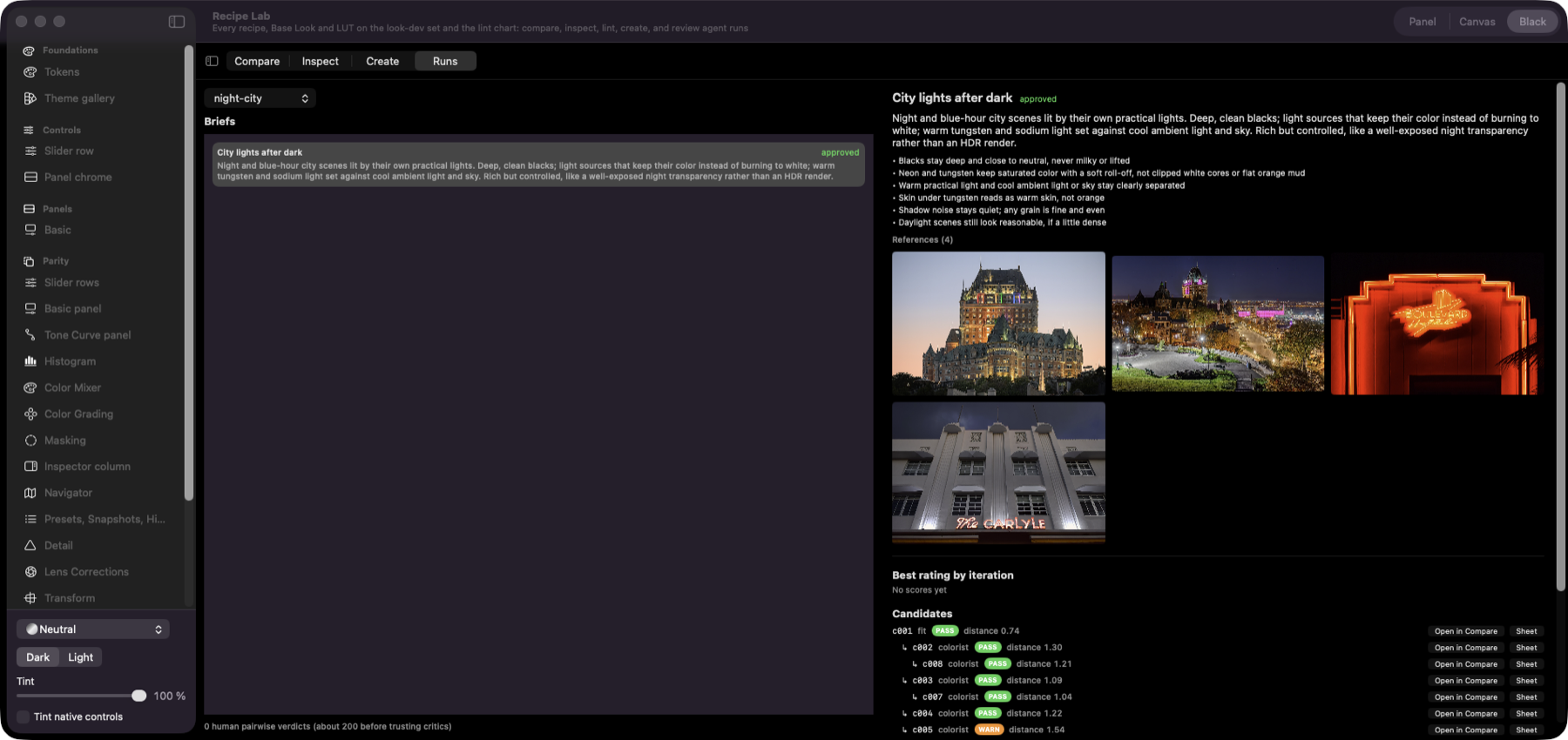
Task: Switch to the Runs tab
Action: tap(445, 61)
